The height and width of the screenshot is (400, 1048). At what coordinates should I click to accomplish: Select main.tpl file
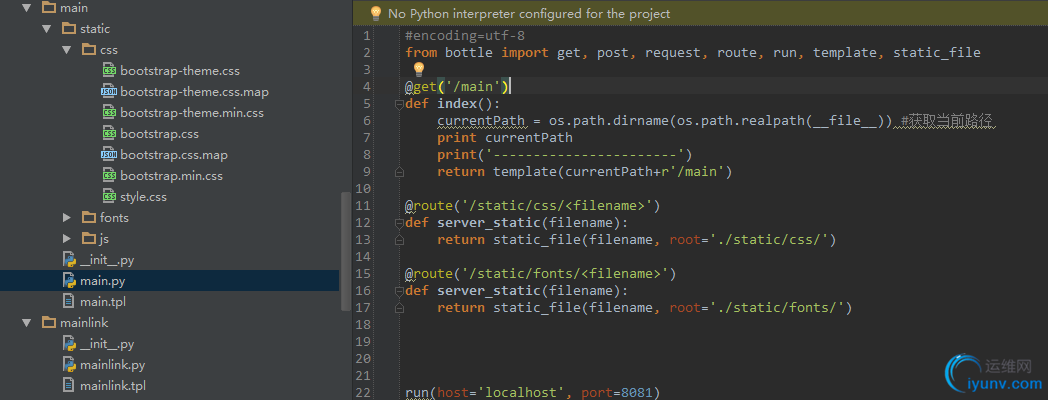[103, 301]
